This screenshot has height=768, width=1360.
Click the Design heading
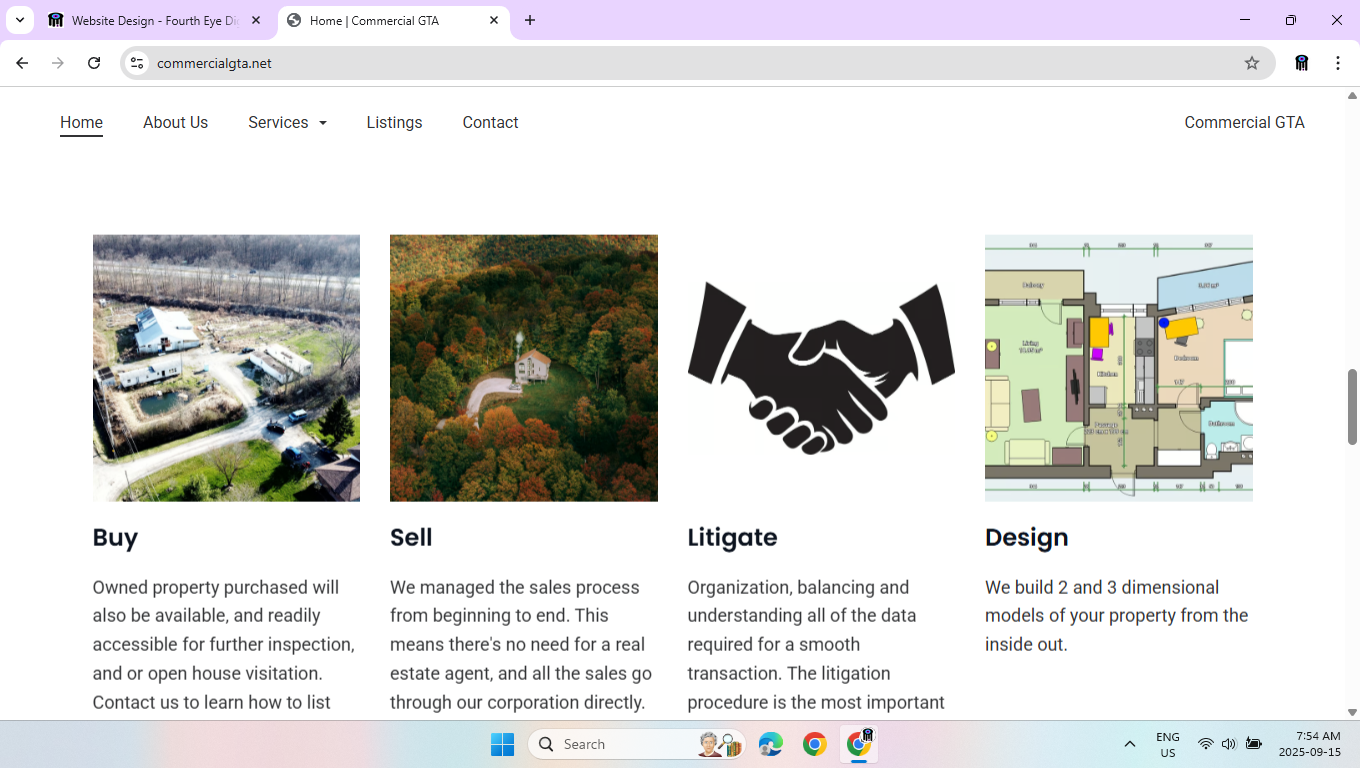[1026, 537]
